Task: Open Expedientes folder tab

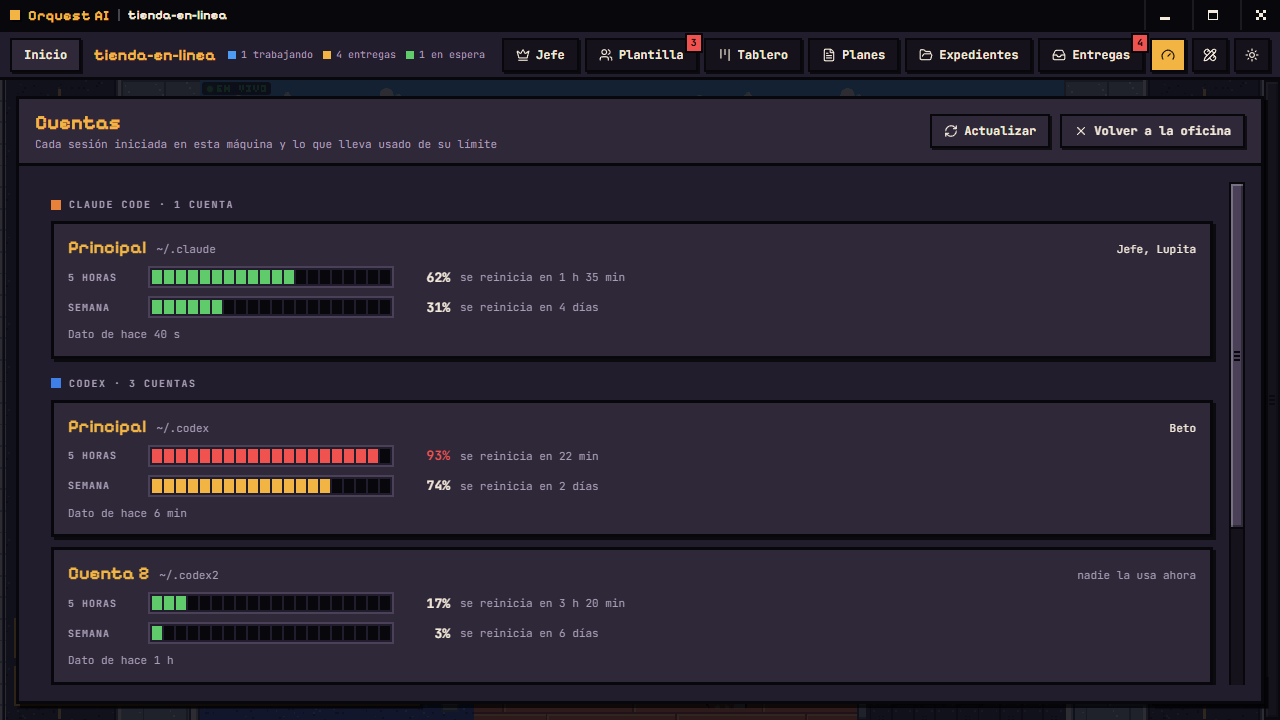Action: tap(968, 55)
